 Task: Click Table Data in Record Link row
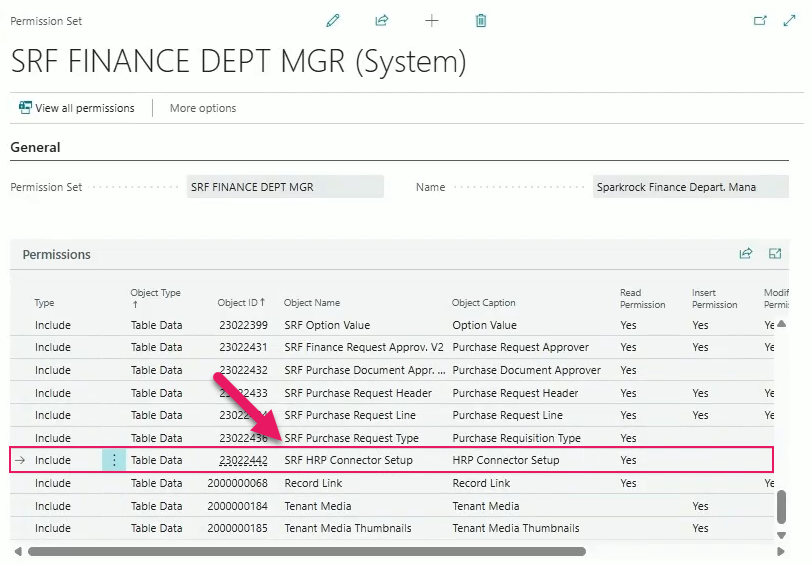point(156,483)
